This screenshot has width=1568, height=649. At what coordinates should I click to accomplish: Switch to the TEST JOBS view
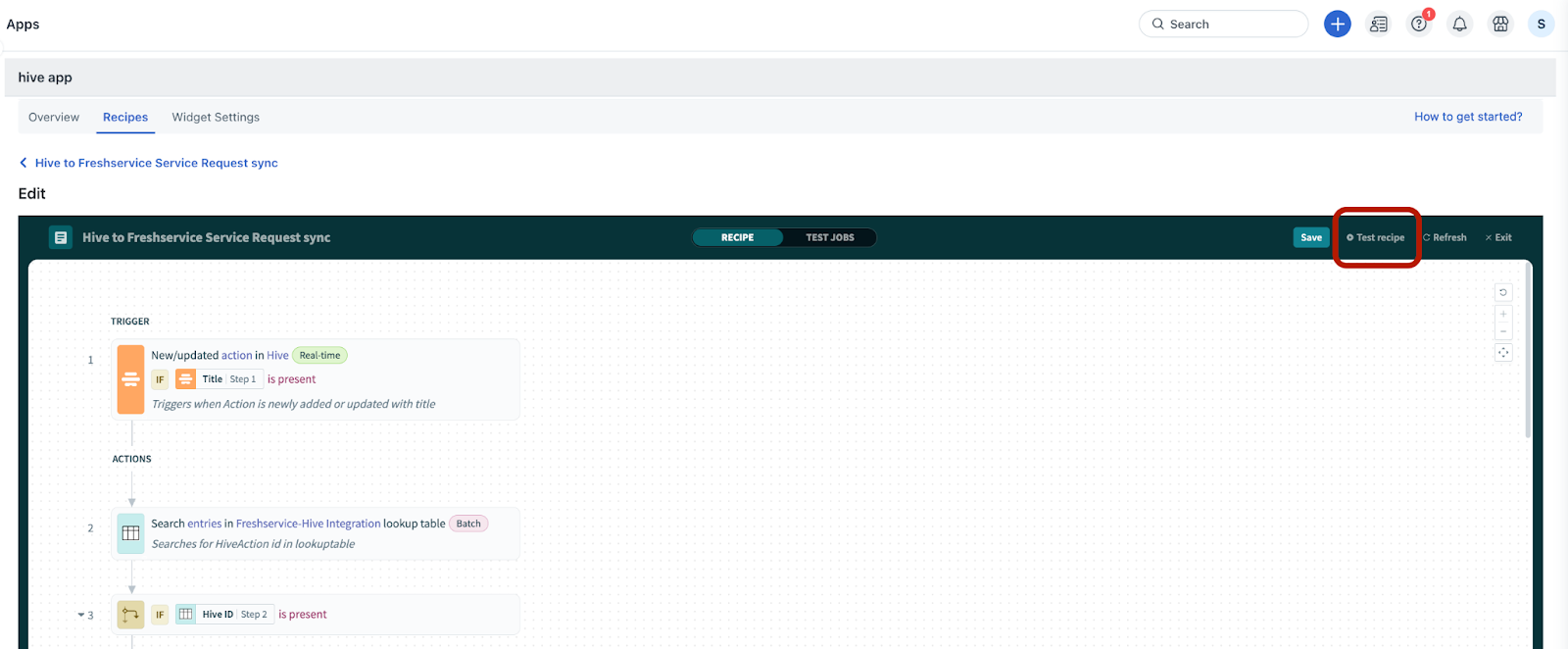[830, 237]
